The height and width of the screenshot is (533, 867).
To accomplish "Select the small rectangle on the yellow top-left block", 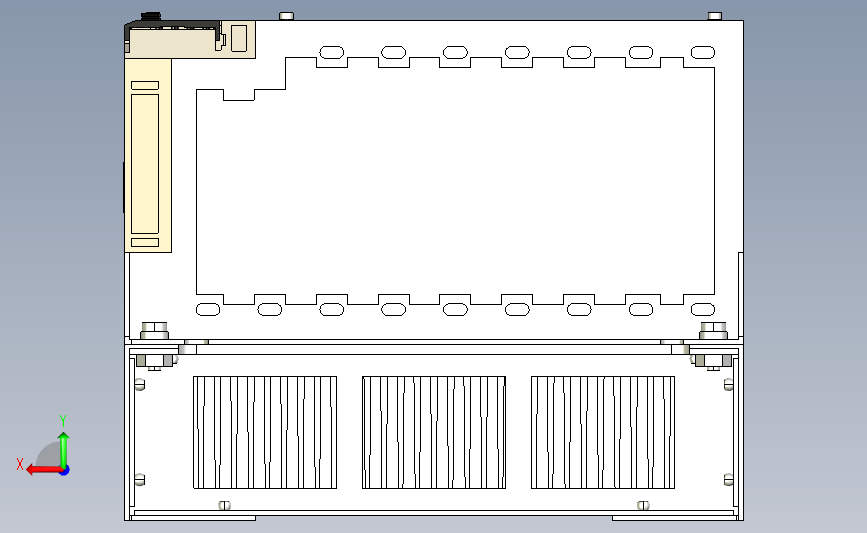I will 239,38.
